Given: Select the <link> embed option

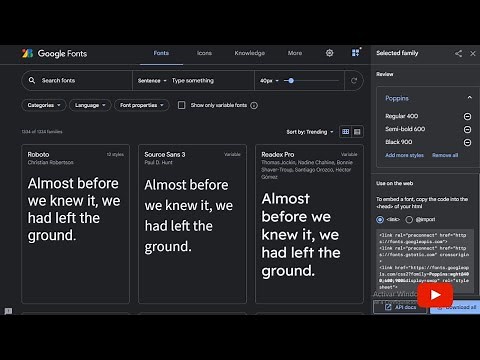Looking at the screenshot, I should coord(380,219).
